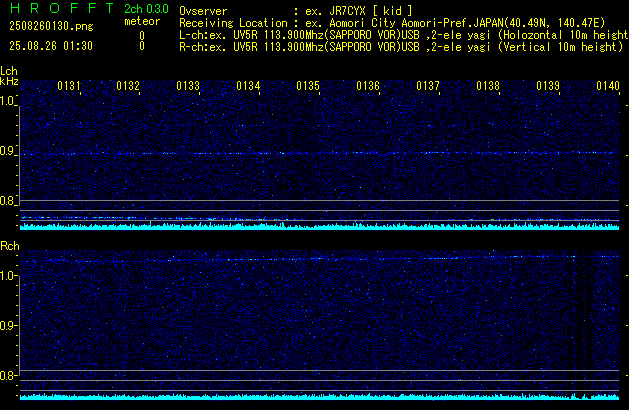Click the 0138 time marker
Screen dimensions: 629x410
point(488,86)
